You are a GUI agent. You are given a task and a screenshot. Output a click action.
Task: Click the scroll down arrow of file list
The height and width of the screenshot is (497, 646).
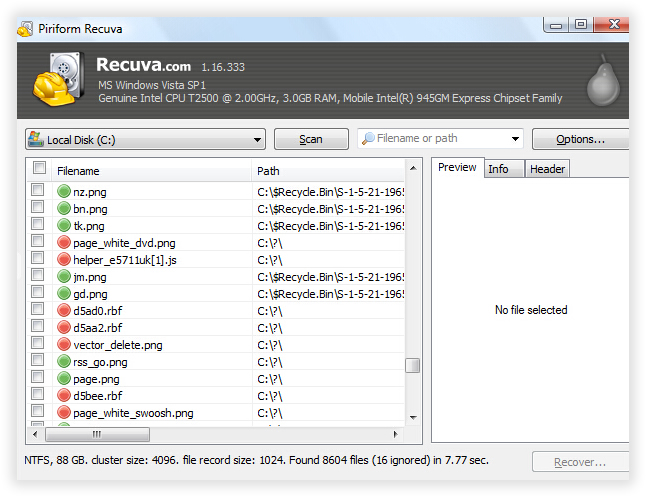coord(413,417)
